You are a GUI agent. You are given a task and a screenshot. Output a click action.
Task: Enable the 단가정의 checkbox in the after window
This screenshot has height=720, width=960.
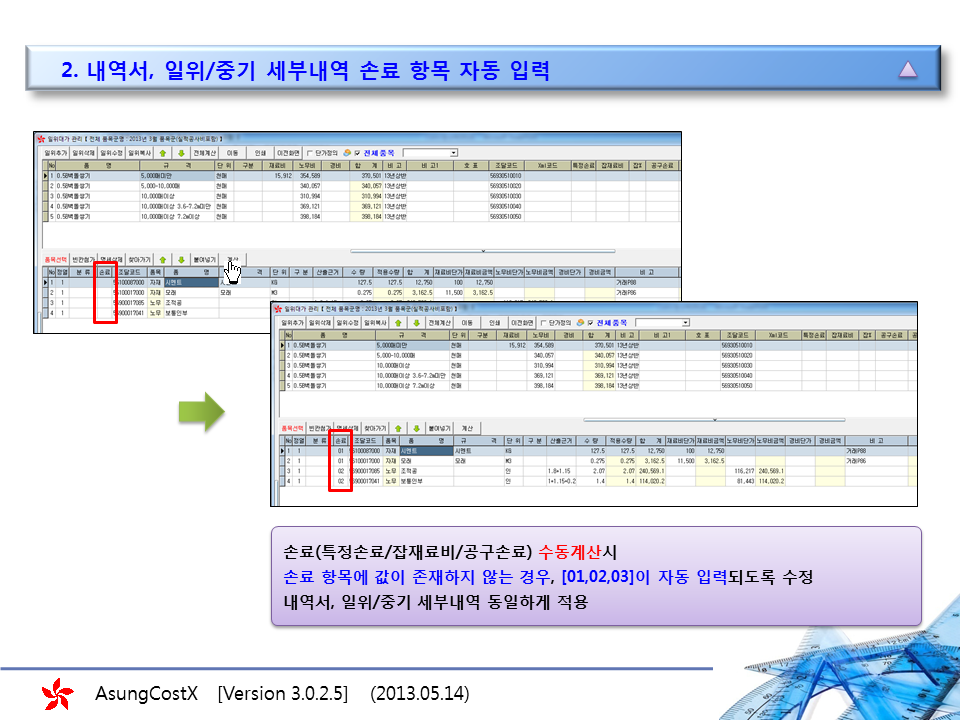(x=543, y=323)
